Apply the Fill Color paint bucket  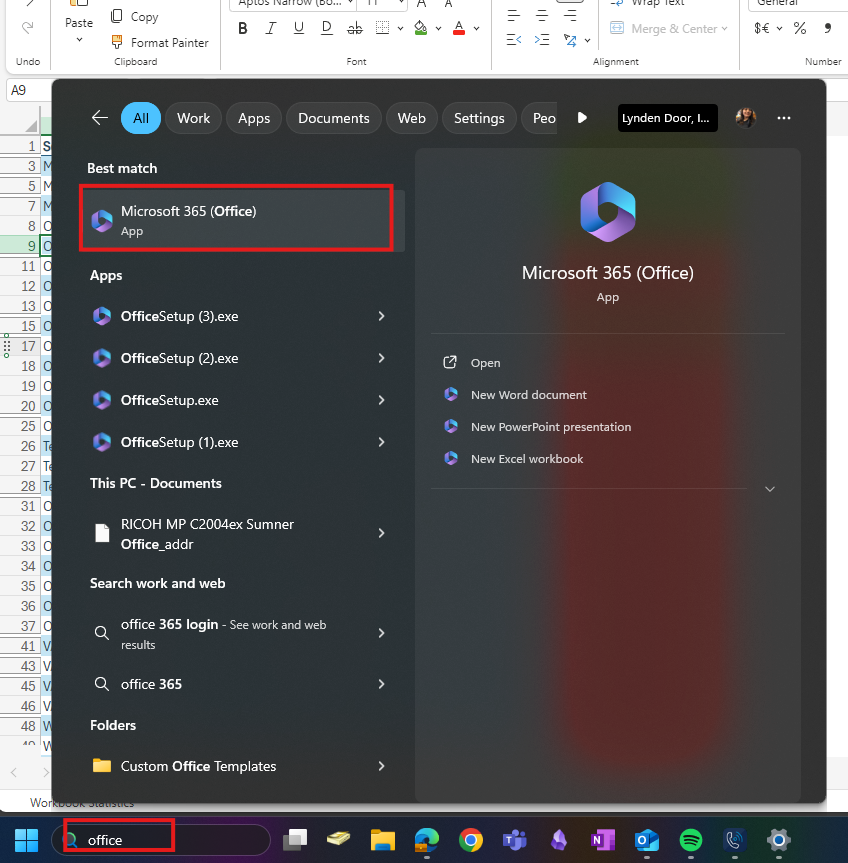(421, 28)
